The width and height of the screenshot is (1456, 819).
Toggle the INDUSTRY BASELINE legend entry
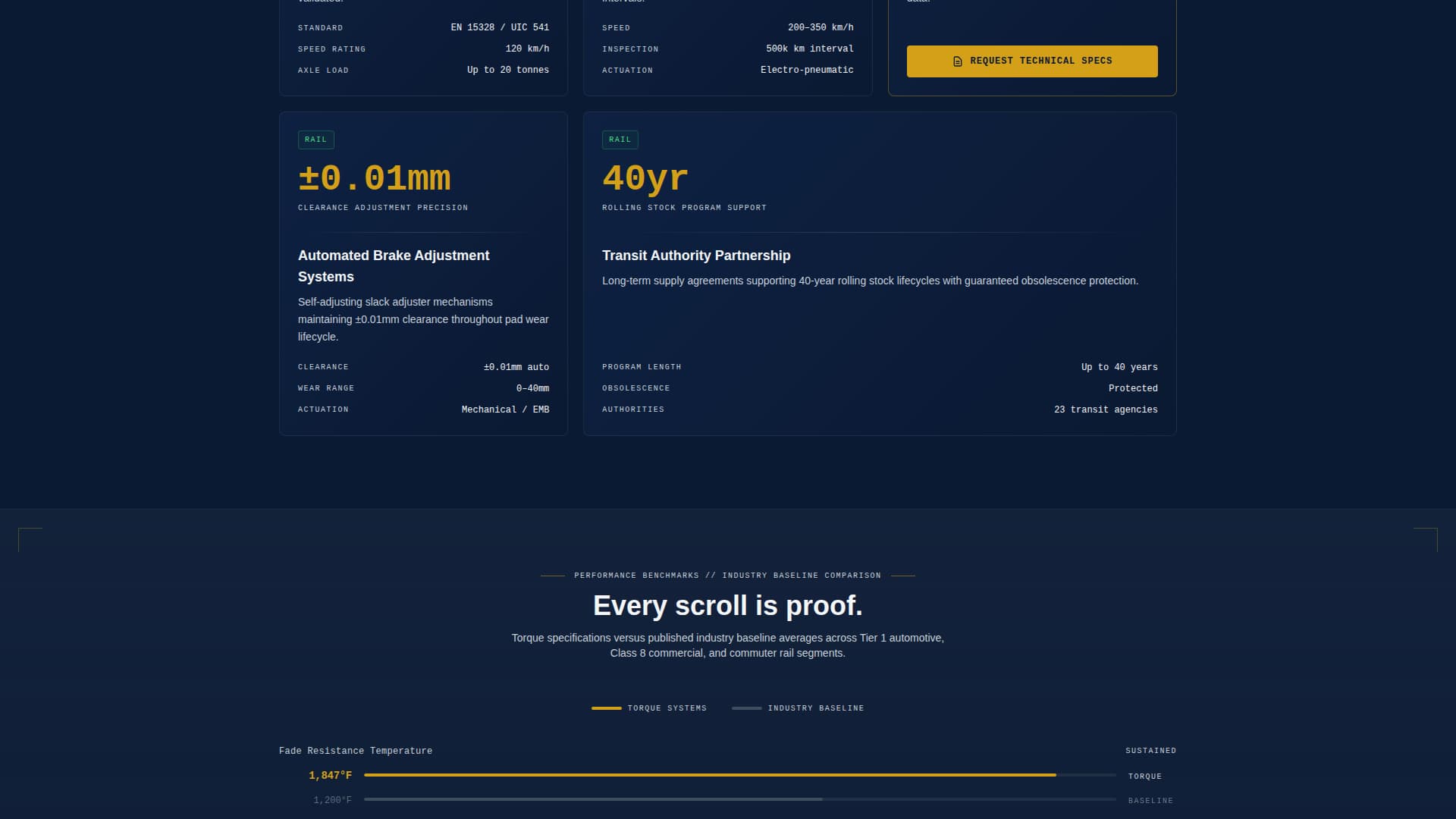click(798, 708)
